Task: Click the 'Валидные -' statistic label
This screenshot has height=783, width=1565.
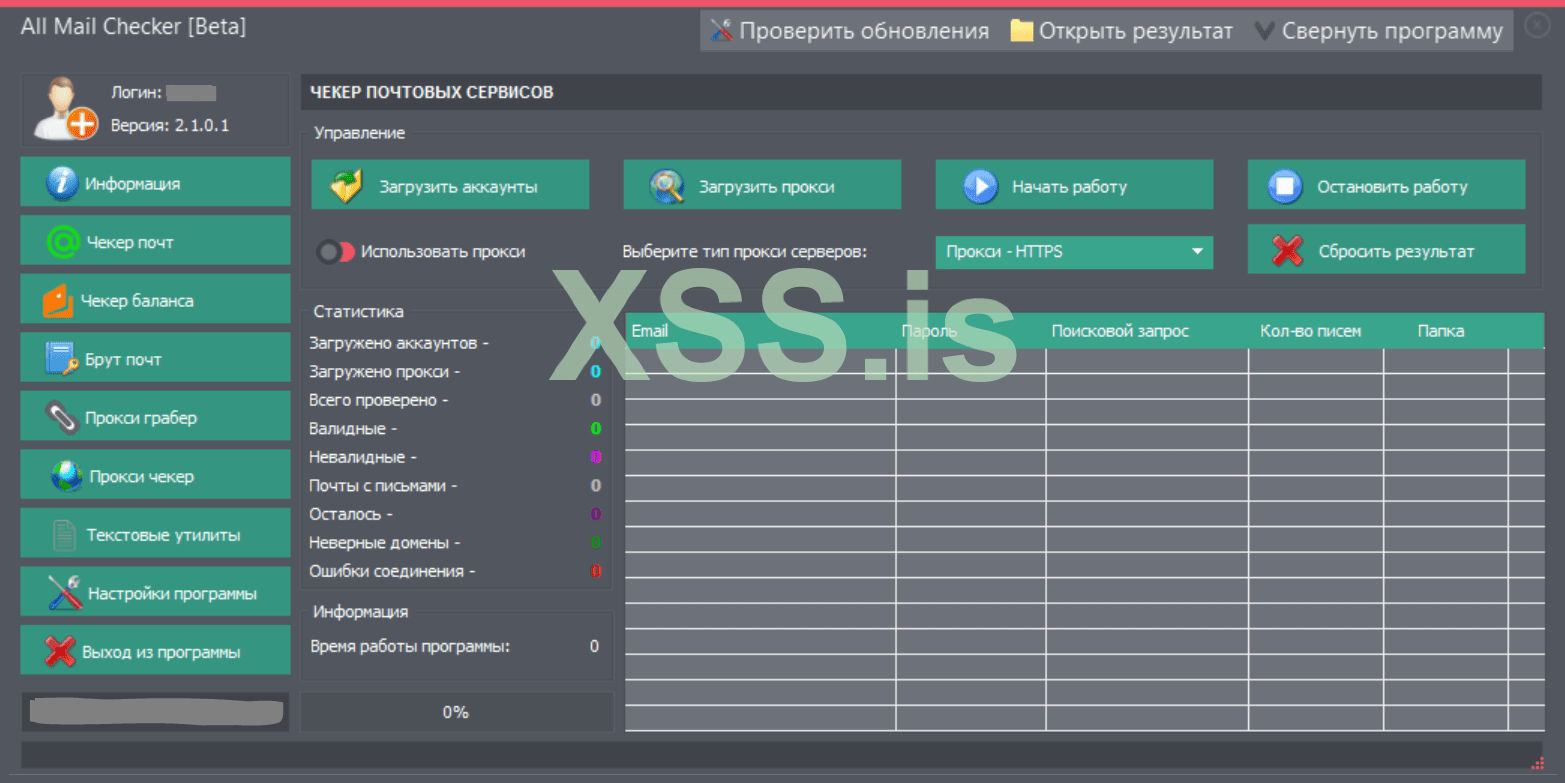Action: coord(353,429)
